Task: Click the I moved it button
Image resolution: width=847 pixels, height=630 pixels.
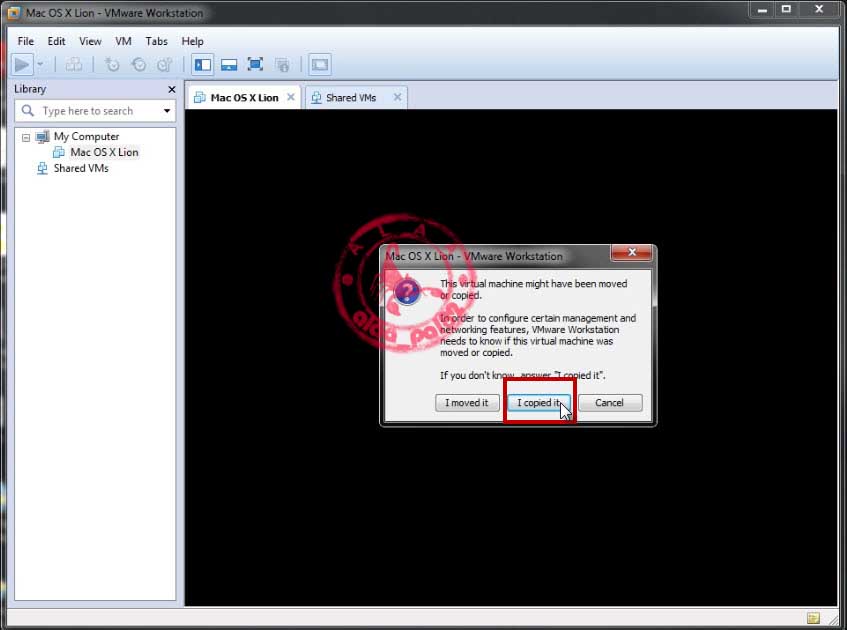Action: click(x=467, y=403)
